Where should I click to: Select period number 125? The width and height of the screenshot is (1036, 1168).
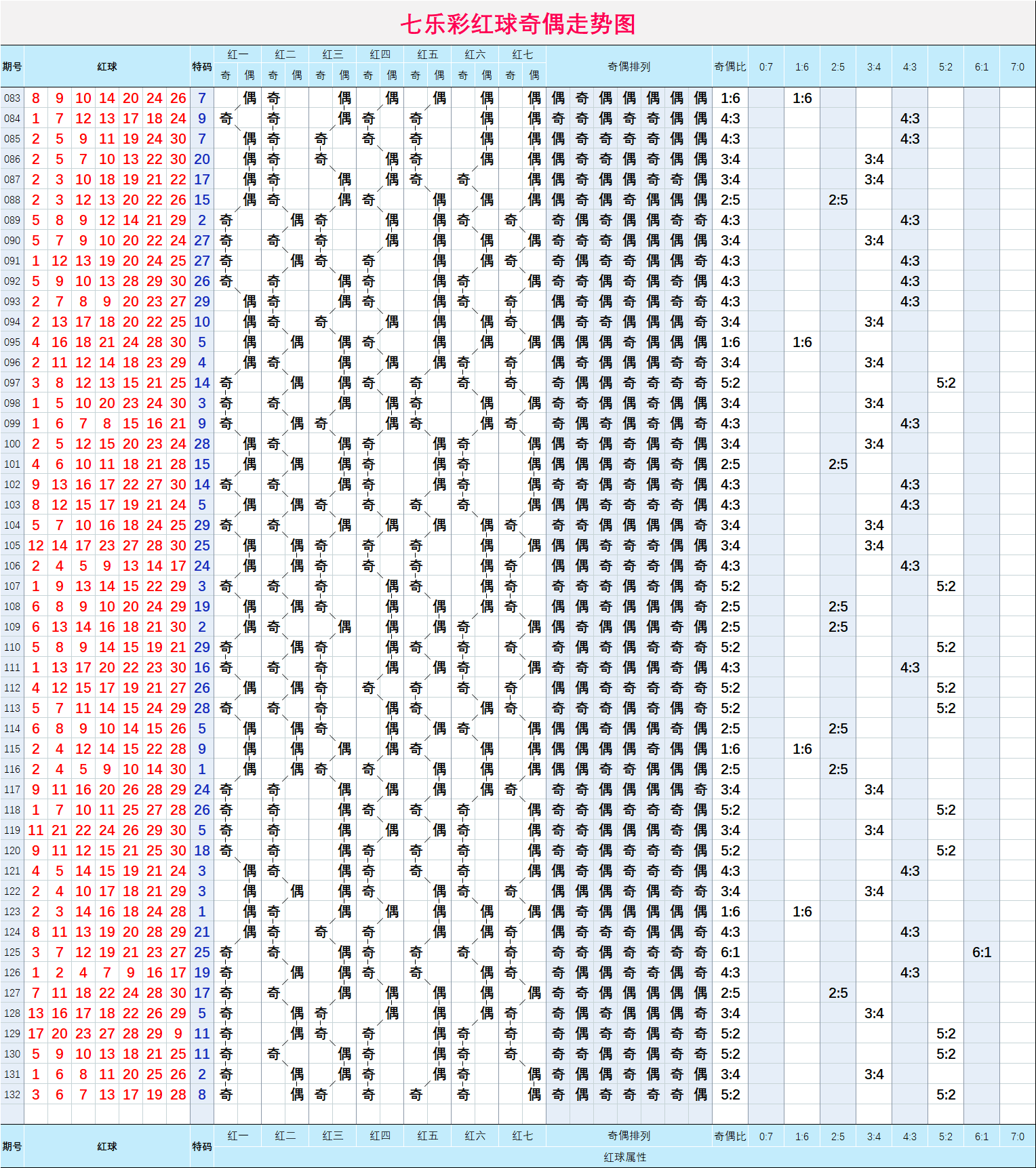tap(12, 952)
